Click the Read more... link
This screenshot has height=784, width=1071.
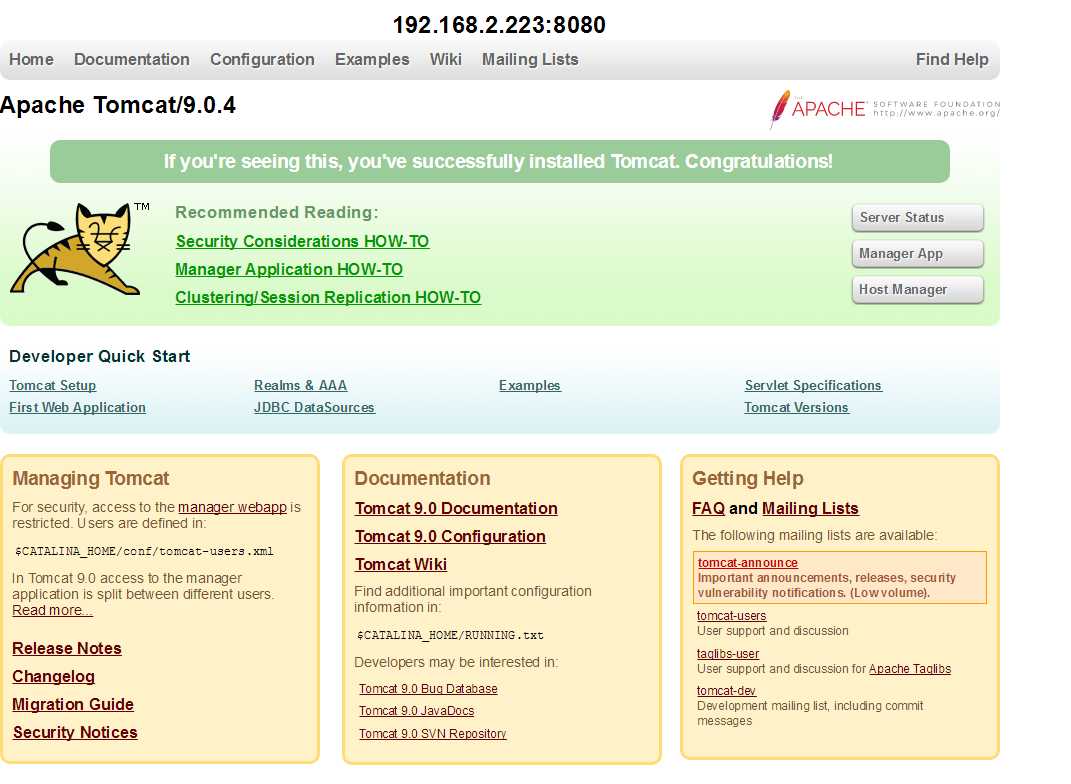(x=53, y=611)
